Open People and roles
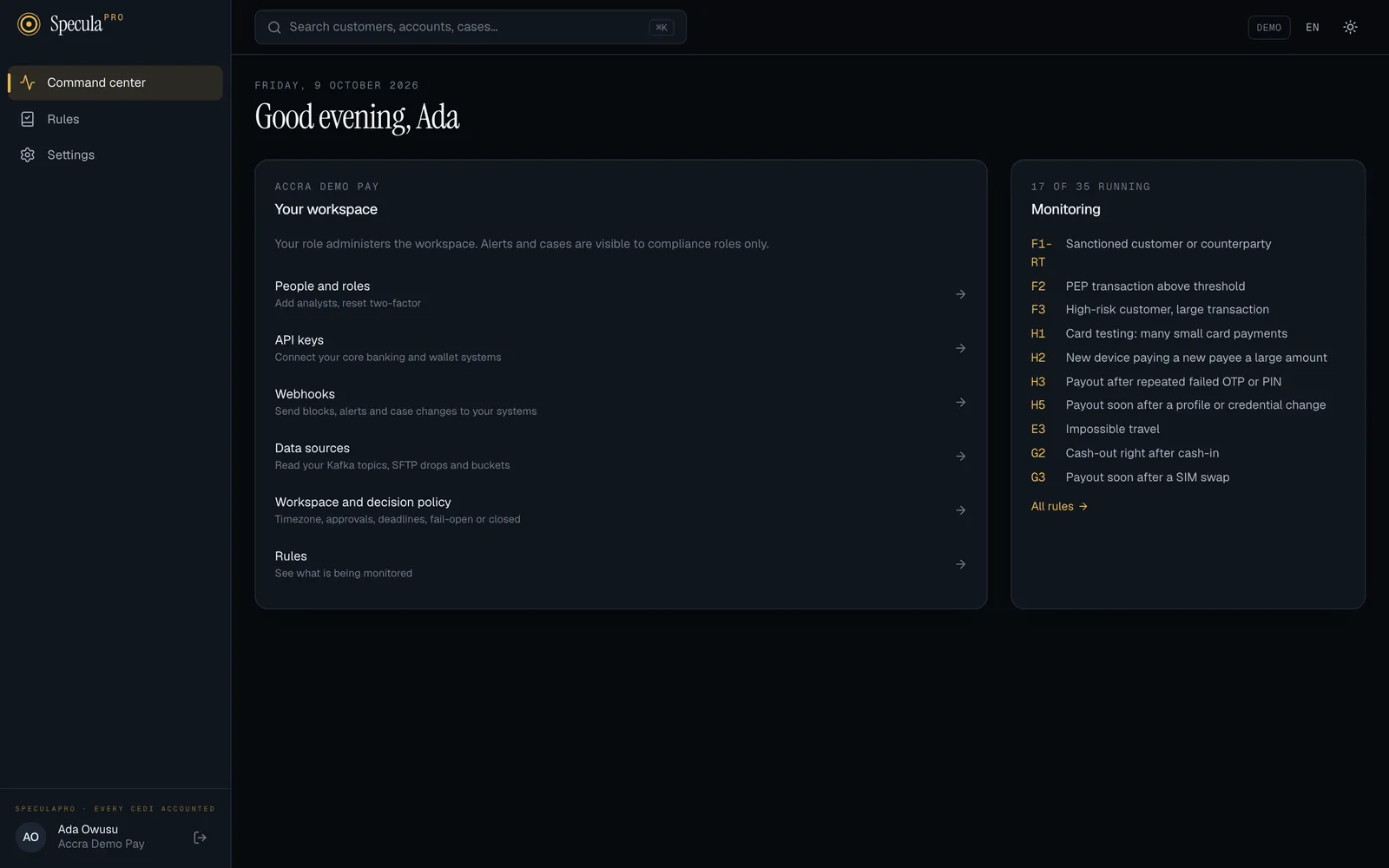The width and height of the screenshot is (1389, 868). [621, 294]
